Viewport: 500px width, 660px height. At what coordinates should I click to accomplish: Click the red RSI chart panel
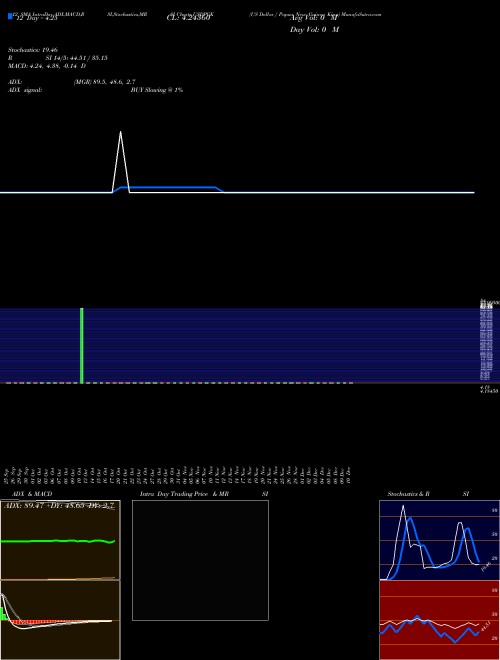click(439, 620)
